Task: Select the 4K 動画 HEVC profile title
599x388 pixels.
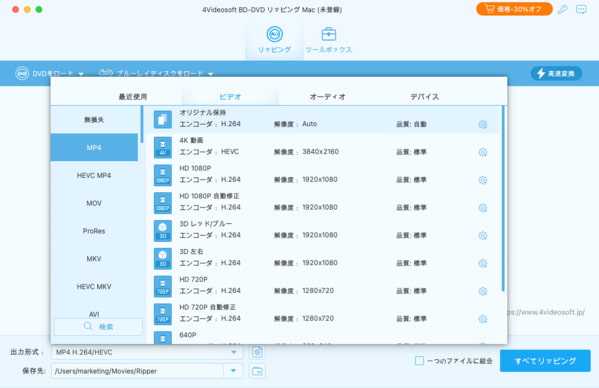Action: [191, 141]
